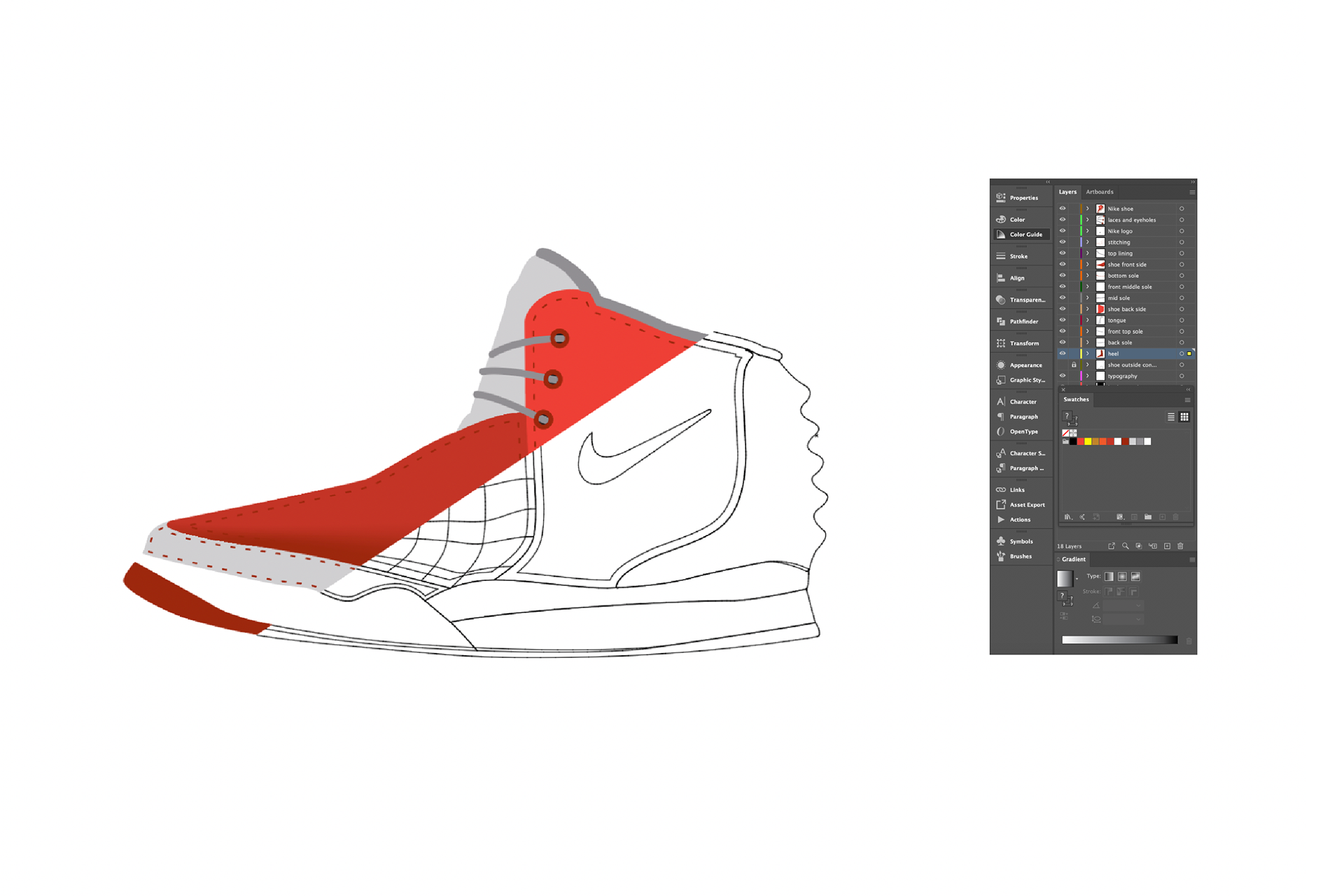Open the Transform panel

(1023, 343)
